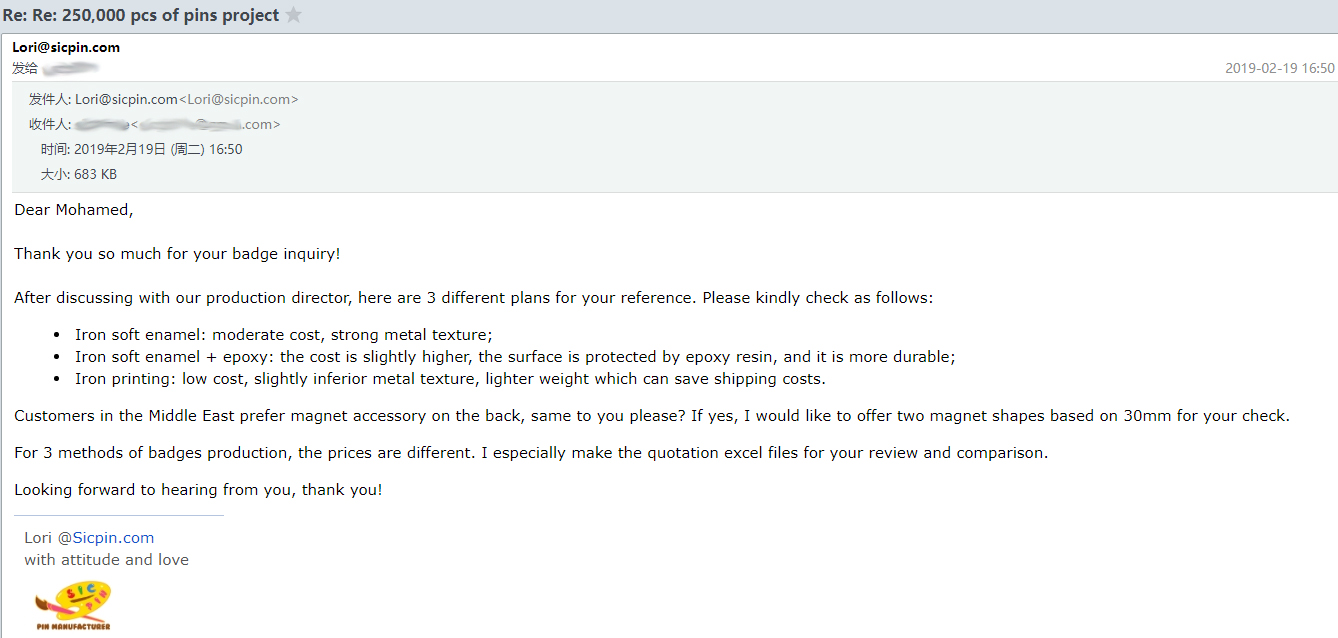The height and width of the screenshot is (638, 1338).
Task: Click sender address in 发件人 row
Action: pos(186,99)
